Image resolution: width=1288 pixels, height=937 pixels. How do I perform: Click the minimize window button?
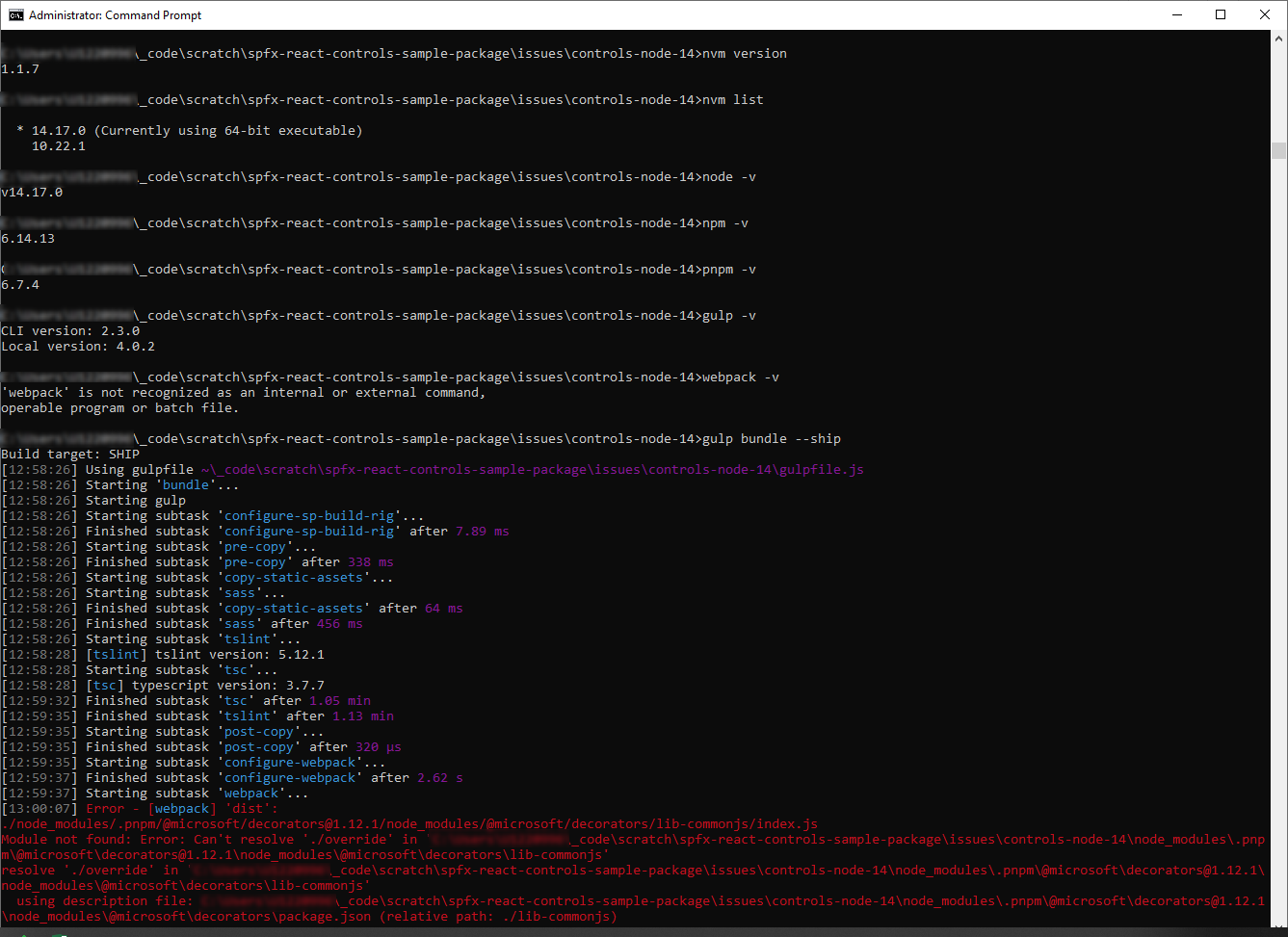[x=1177, y=14]
